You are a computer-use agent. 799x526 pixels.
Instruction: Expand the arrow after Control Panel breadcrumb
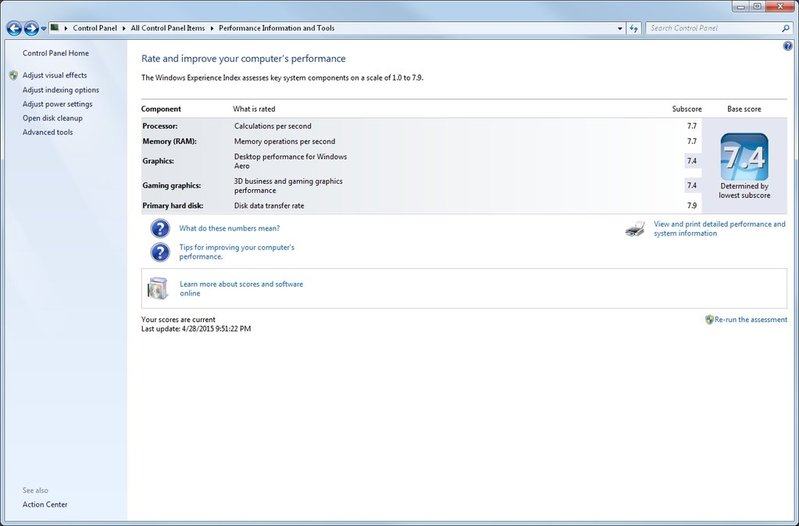click(124, 29)
